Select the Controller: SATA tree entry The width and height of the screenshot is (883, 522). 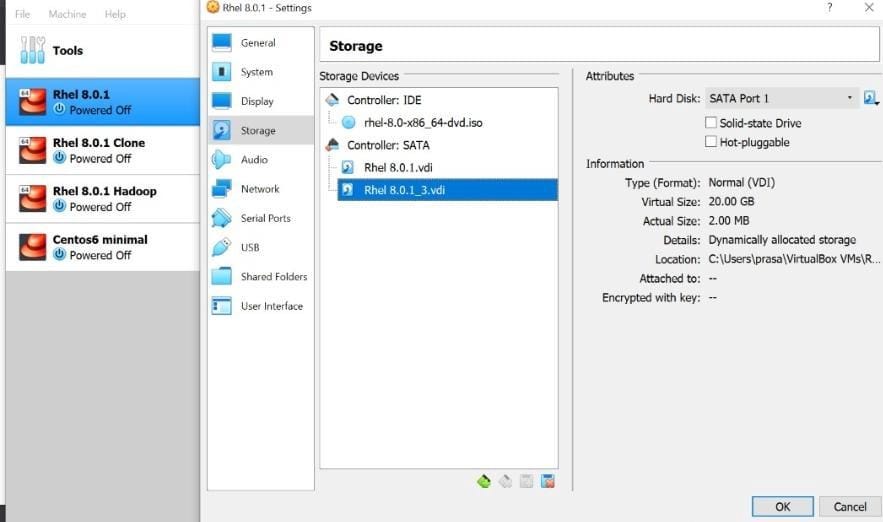coord(388,145)
